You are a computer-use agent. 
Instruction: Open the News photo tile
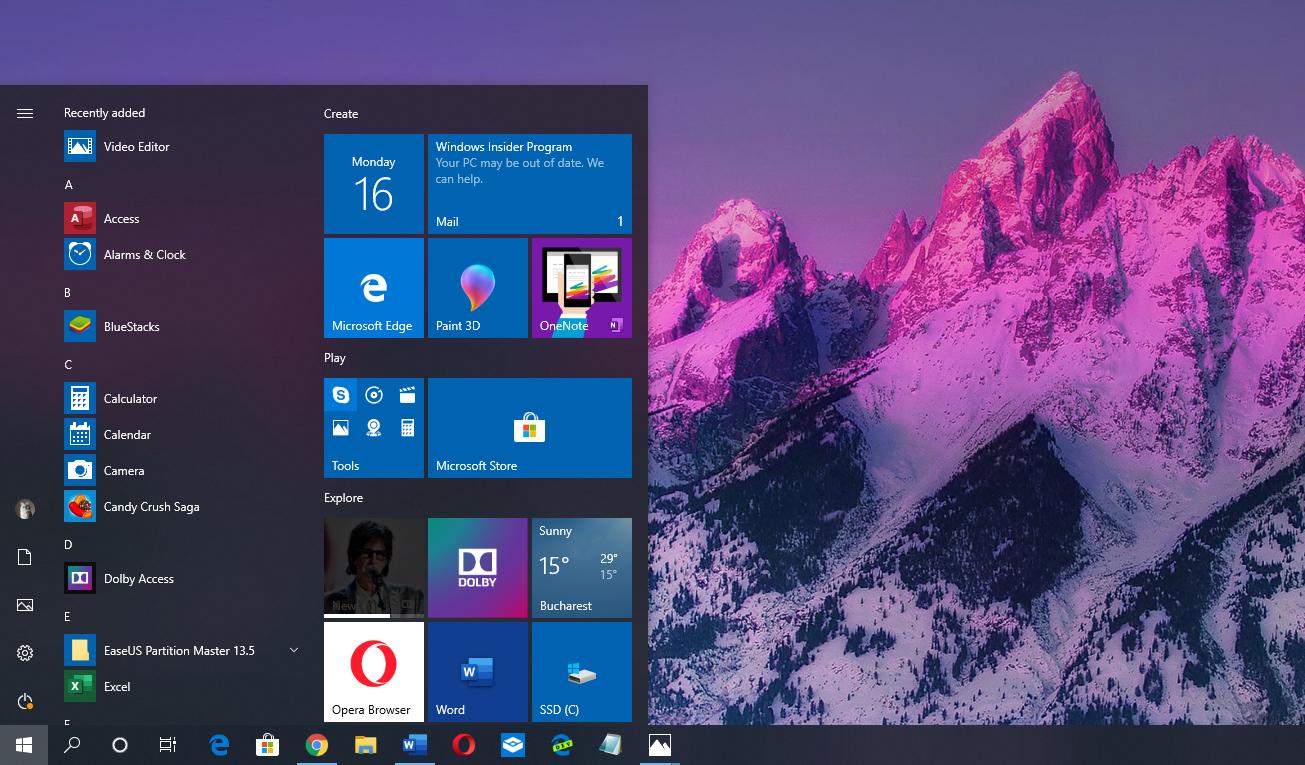click(374, 568)
